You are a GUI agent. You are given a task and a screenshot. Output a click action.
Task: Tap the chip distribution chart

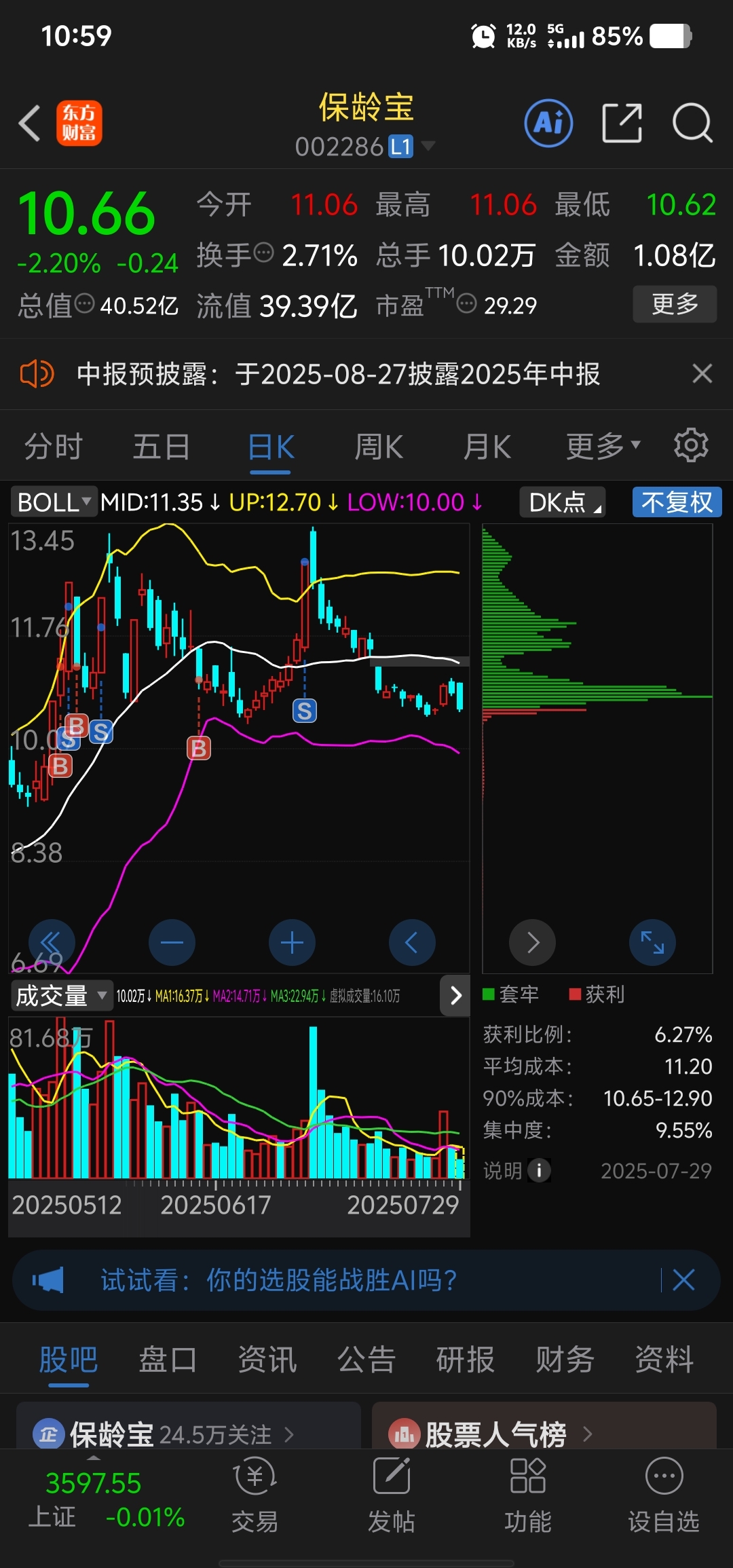[x=597, y=748]
